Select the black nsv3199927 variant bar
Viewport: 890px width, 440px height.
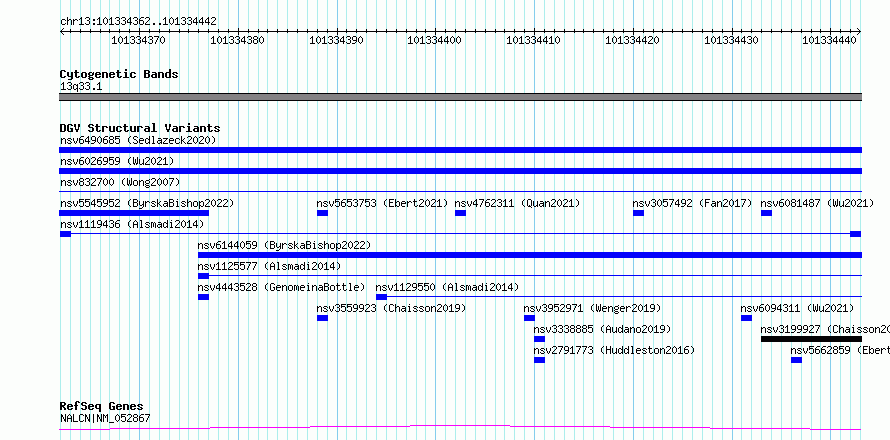[811, 339]
